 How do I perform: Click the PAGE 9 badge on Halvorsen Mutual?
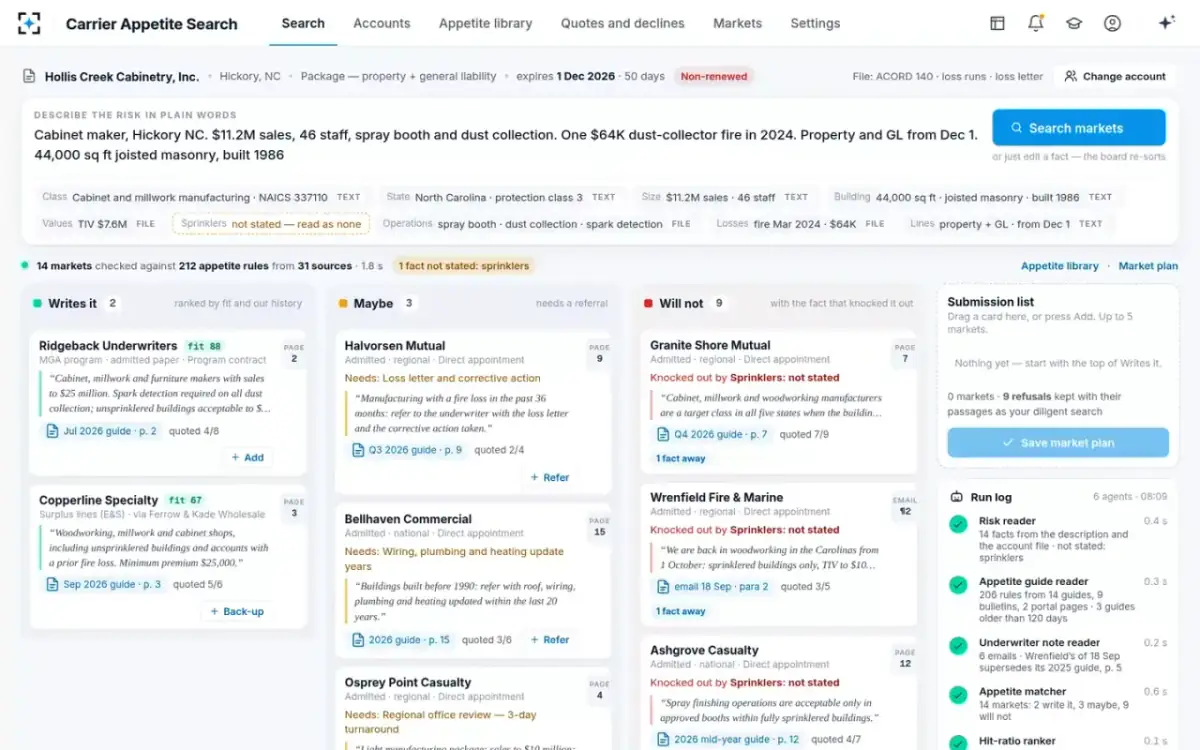click(599, 353)
